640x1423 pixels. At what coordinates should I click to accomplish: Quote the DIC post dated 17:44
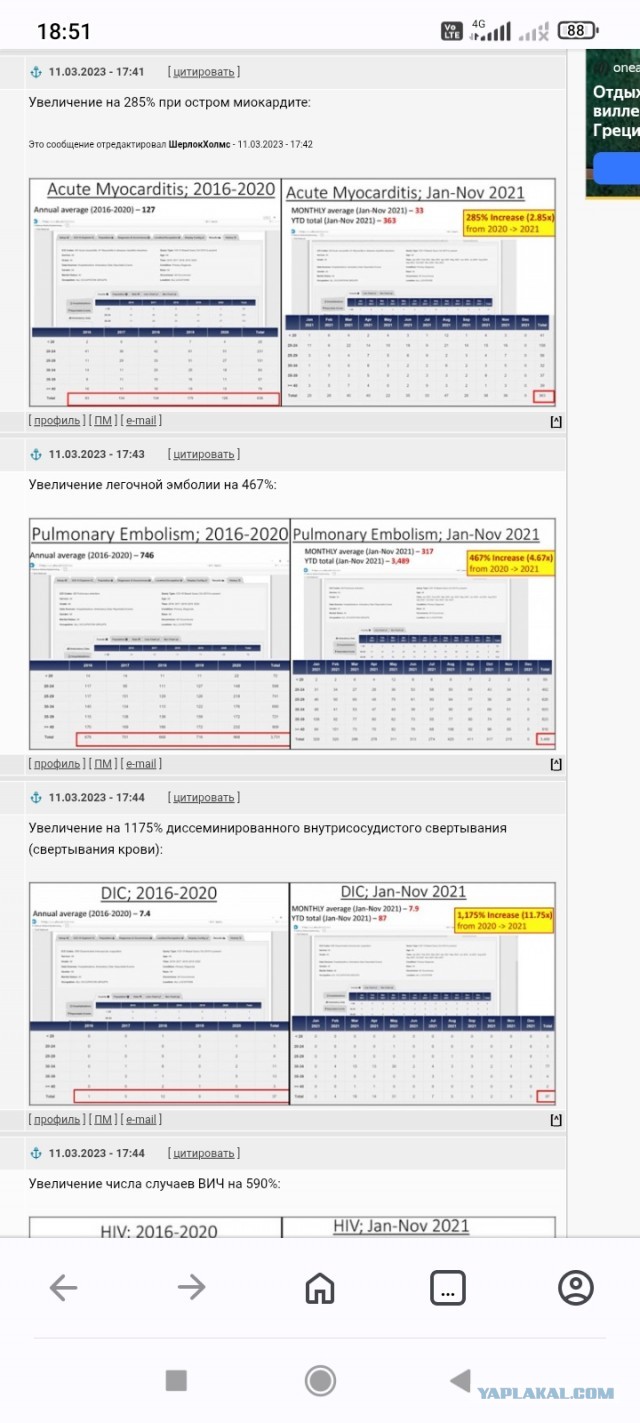tap(204, 797)
